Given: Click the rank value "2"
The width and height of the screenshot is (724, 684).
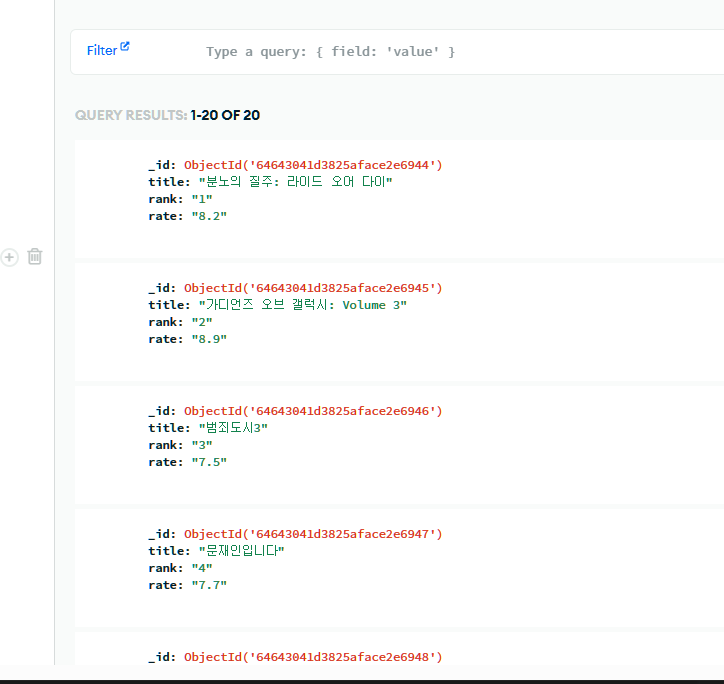Looking at the screenshot, I should [x=202, y=322].
